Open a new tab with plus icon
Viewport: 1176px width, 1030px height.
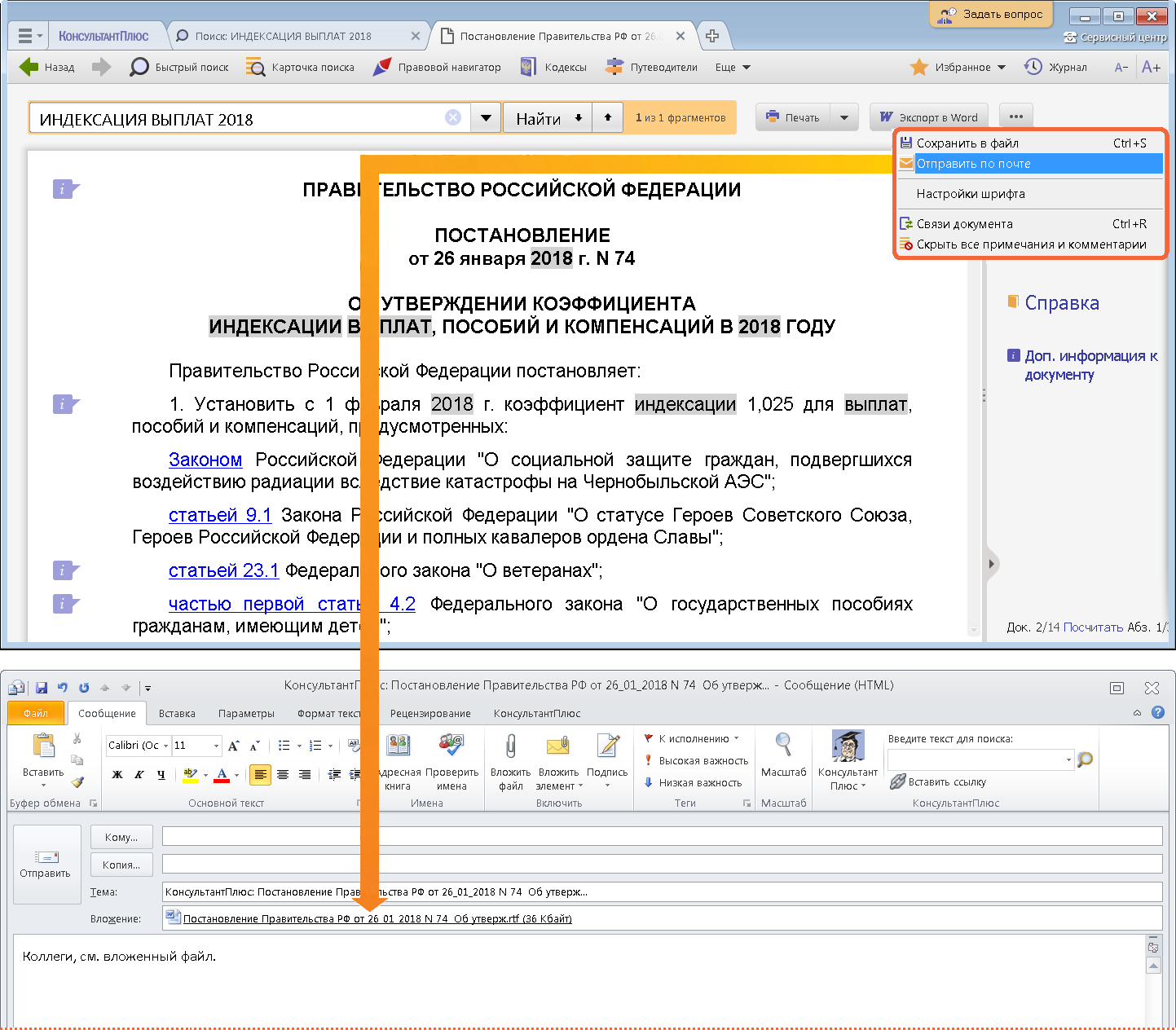(712, 36)
